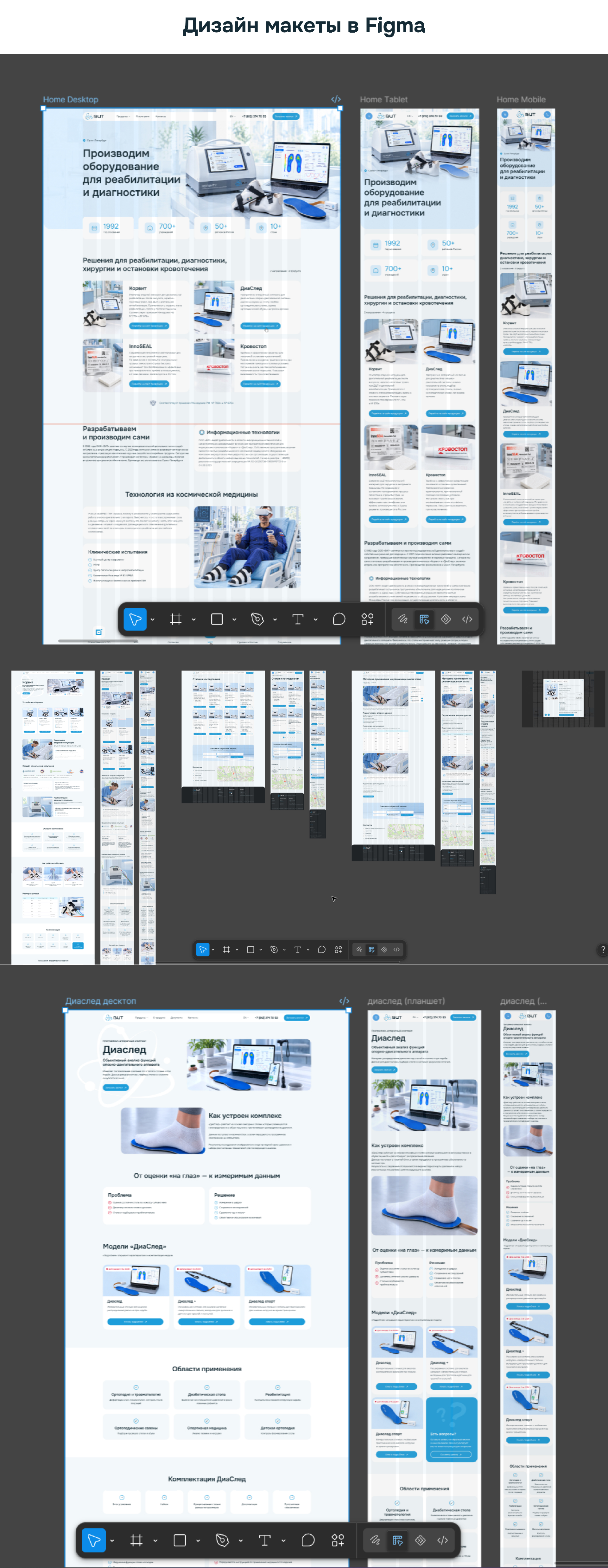Select the Frame tool in the small overview canvas toolbar
Image resolution: width=608 pixels, height=1568 pixels.
pyautogui.click(x=226, y=949)
